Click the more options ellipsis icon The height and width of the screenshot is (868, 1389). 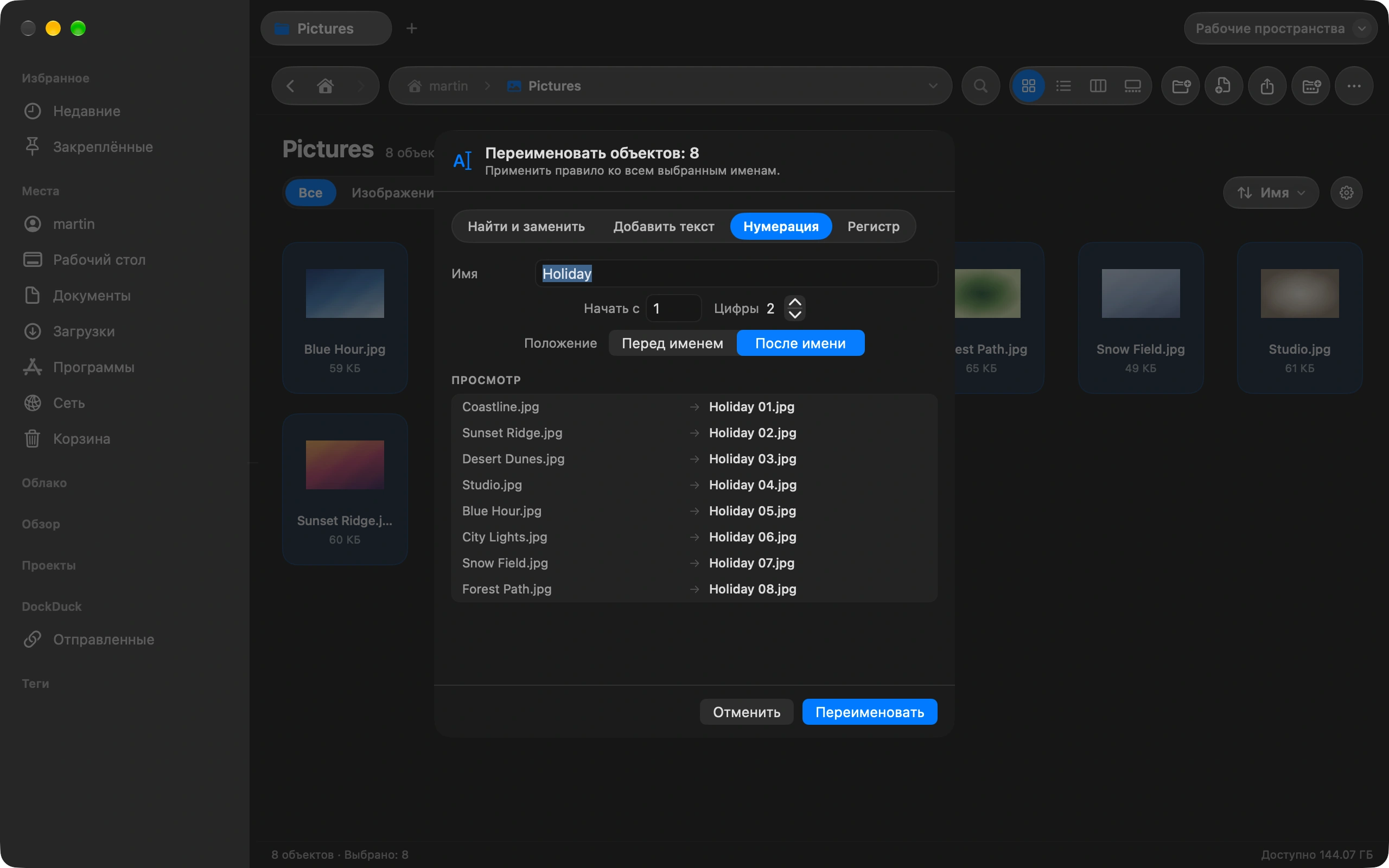click(1354, 86)
